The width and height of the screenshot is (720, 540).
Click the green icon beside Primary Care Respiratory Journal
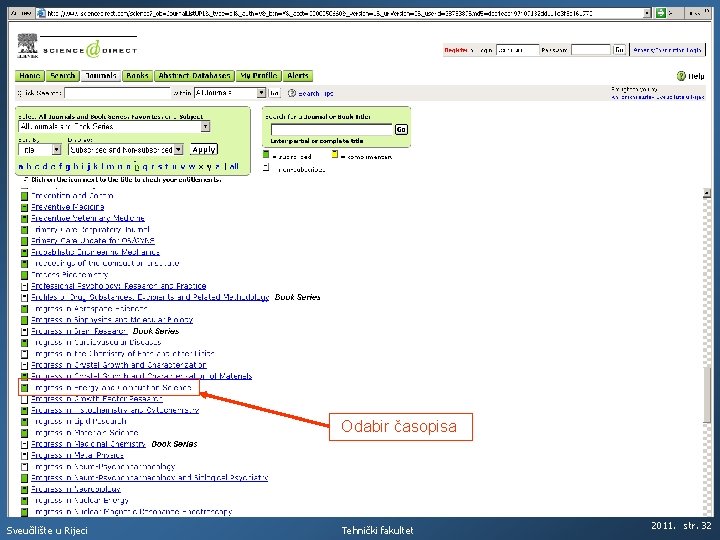click(24, 230)
